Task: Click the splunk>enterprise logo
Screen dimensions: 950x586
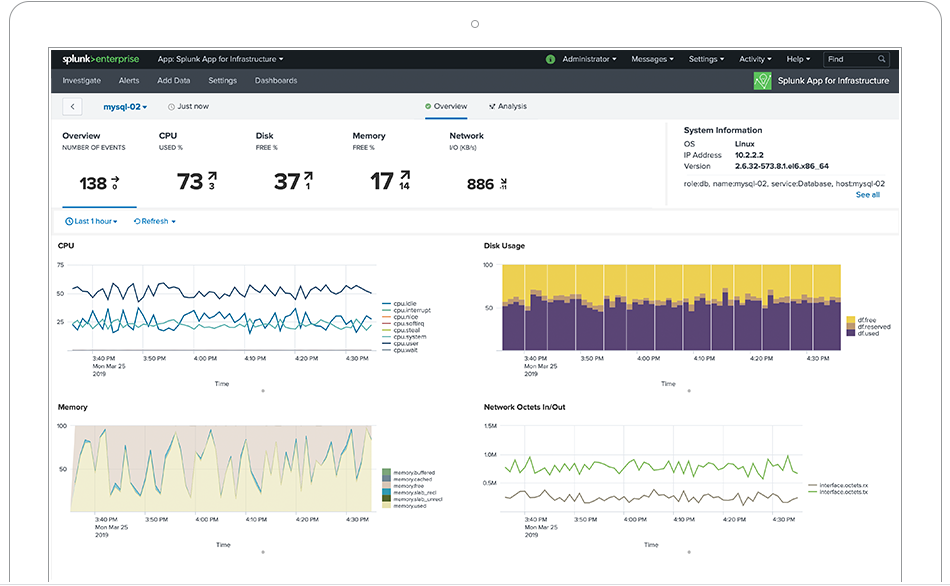Action: (x=99, y=58)
